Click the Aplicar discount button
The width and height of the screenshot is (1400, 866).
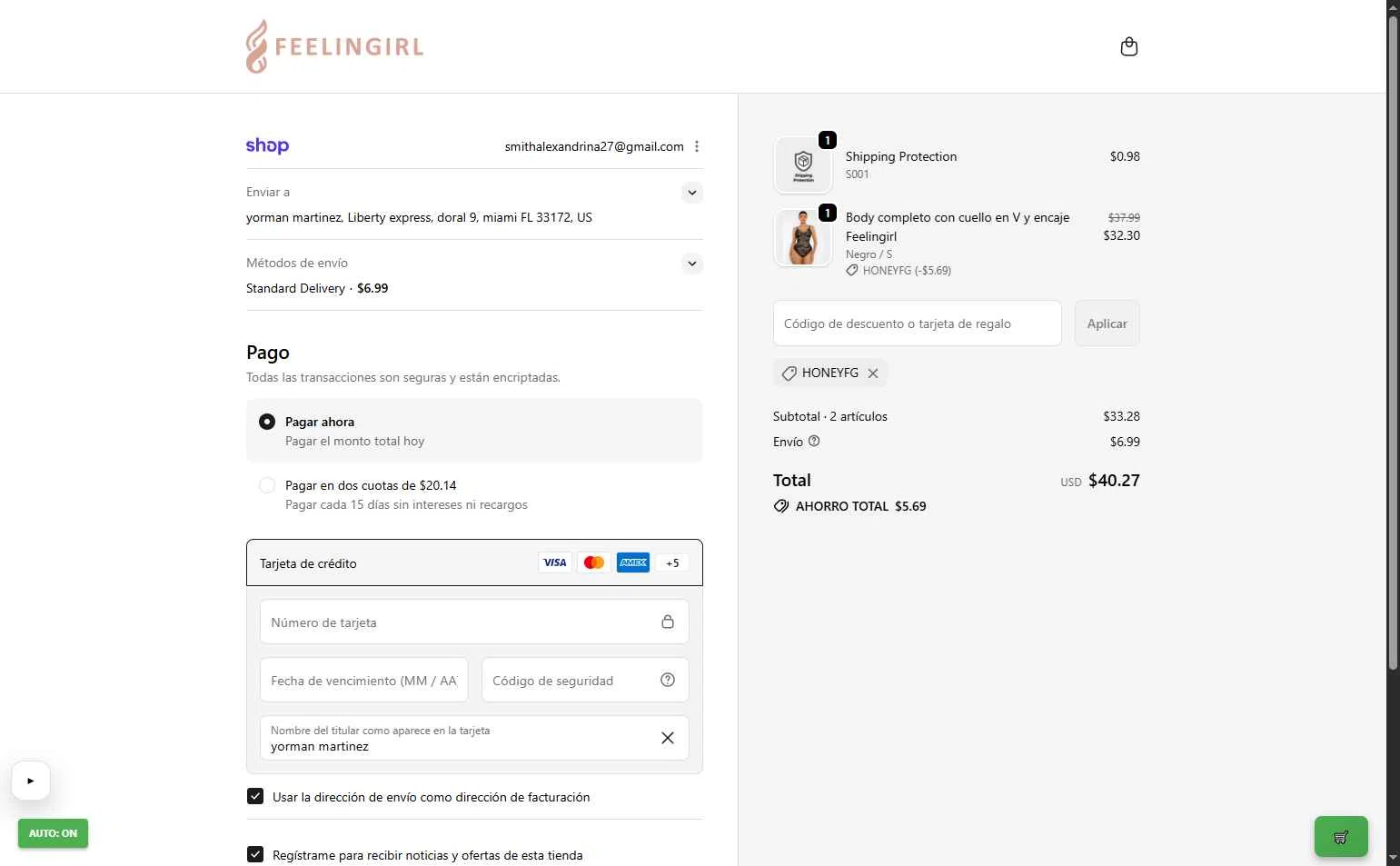pos(1107,324)
